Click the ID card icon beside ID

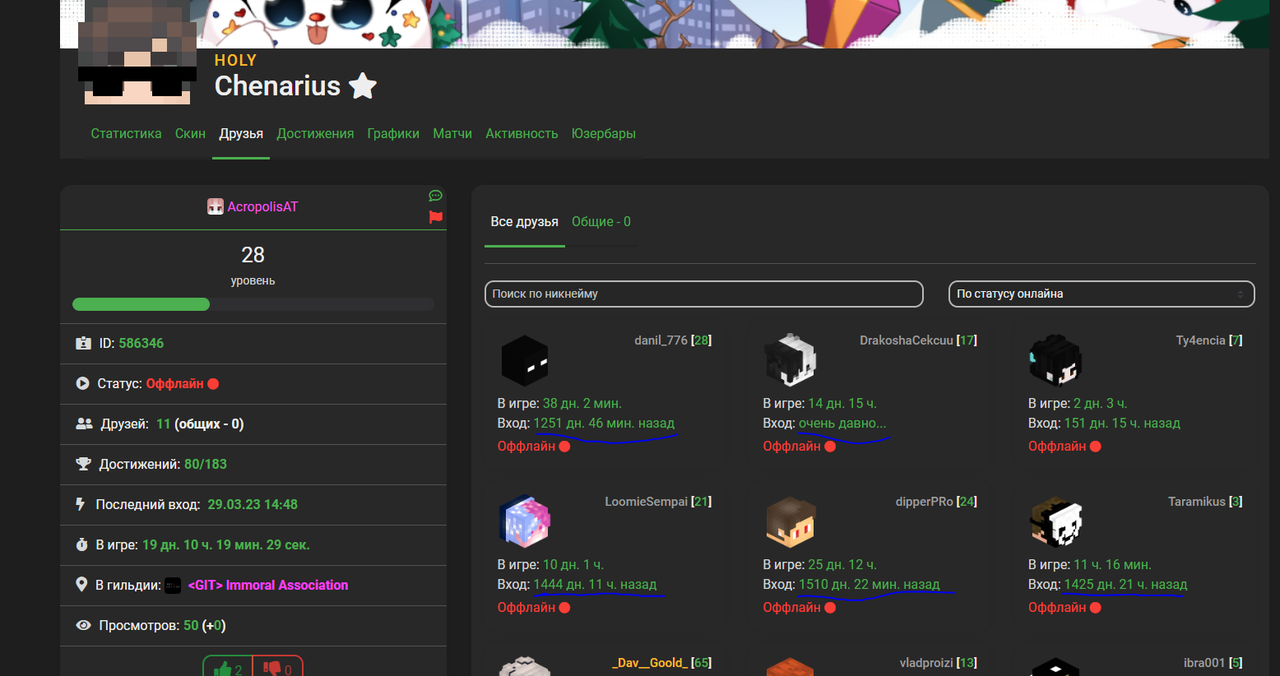coord(83,343)
